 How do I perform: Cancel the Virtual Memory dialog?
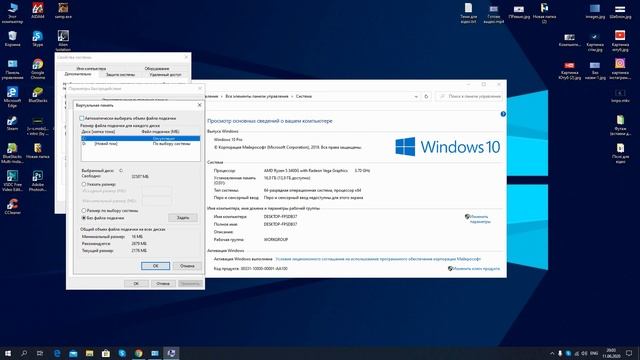click(187, 266)
